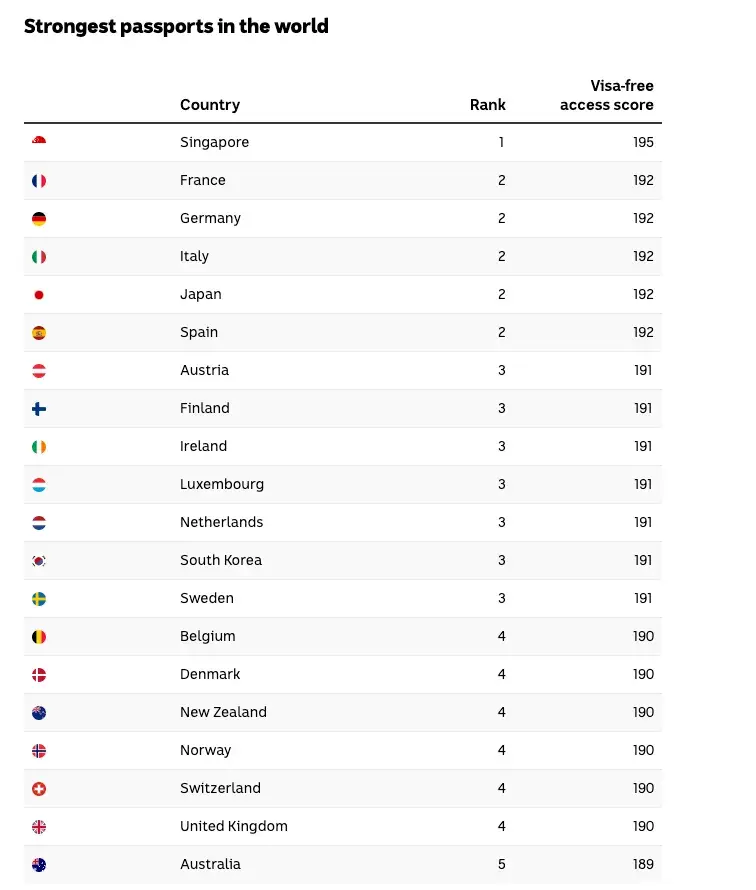Click the Visa-free access score header
Screen dimensions: 756x890
click(607, 95)
